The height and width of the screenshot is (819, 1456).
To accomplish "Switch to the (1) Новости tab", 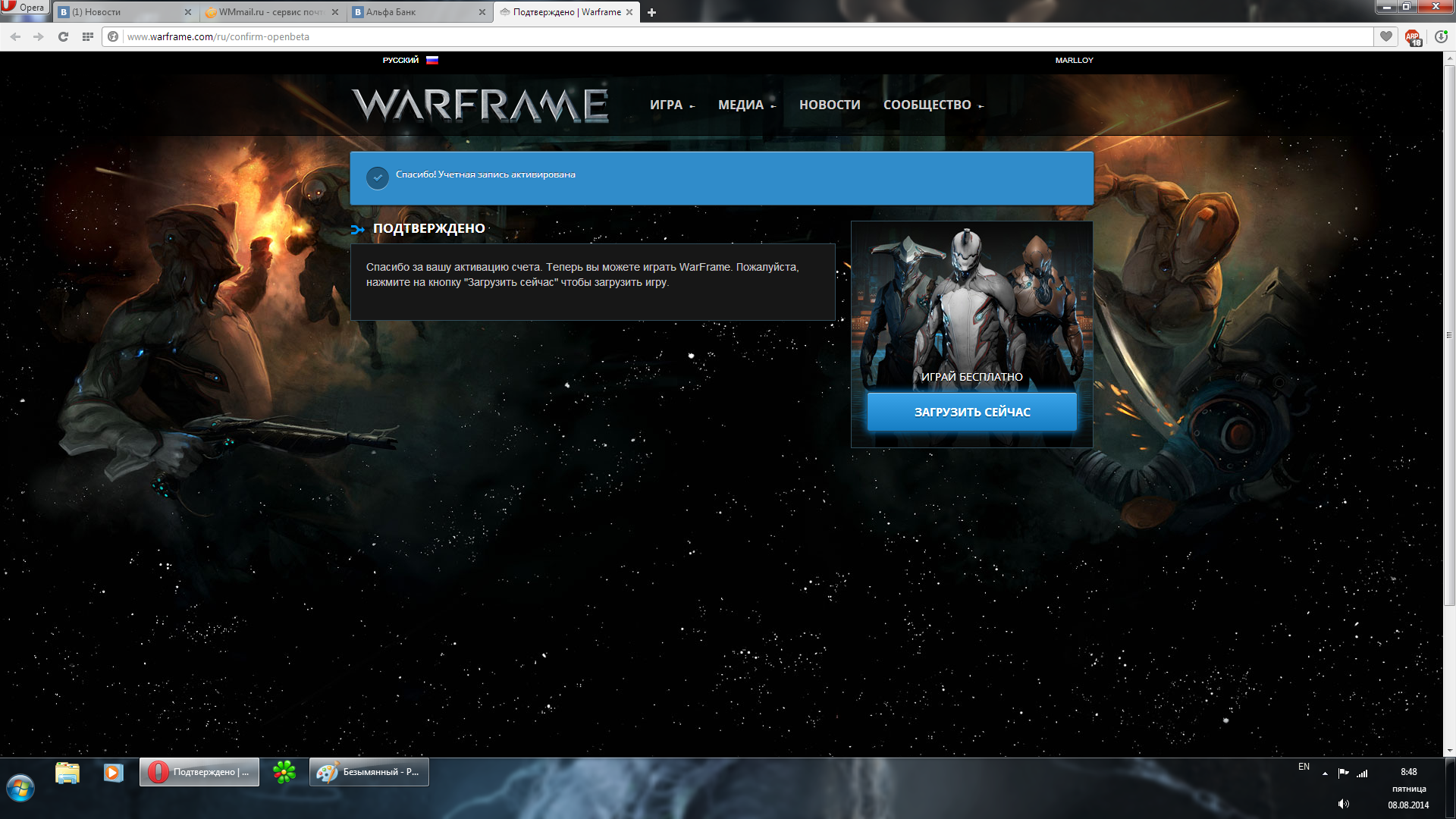I will [125, 12].
